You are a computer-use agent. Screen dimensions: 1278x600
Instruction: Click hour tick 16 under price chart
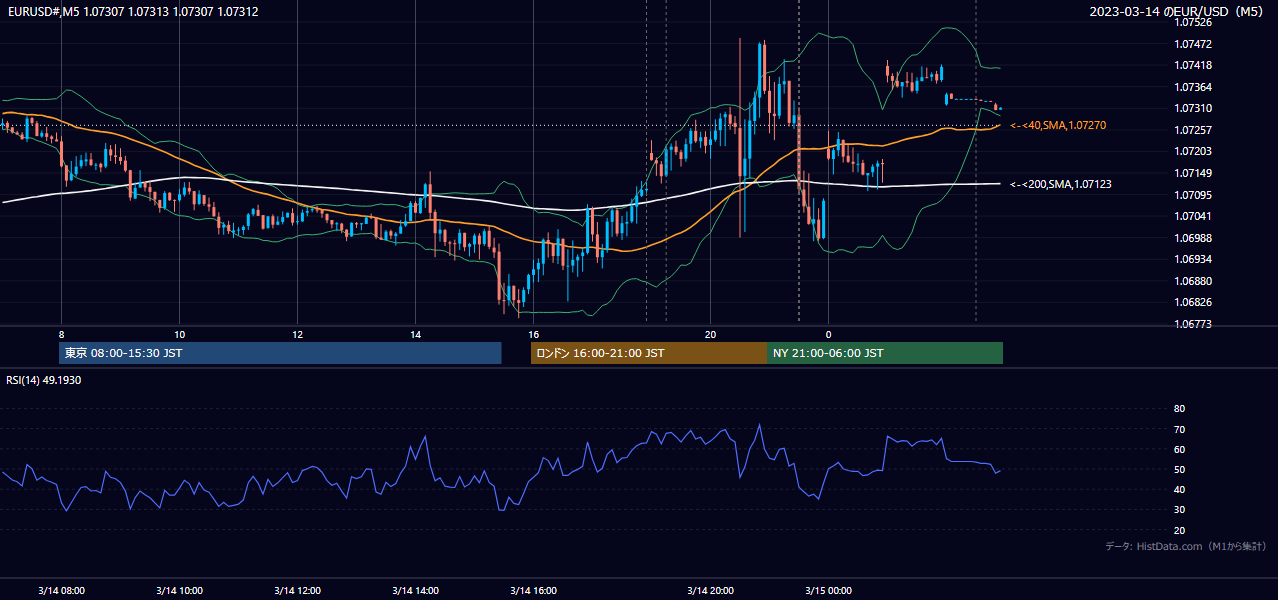click(x=534, y=334)
